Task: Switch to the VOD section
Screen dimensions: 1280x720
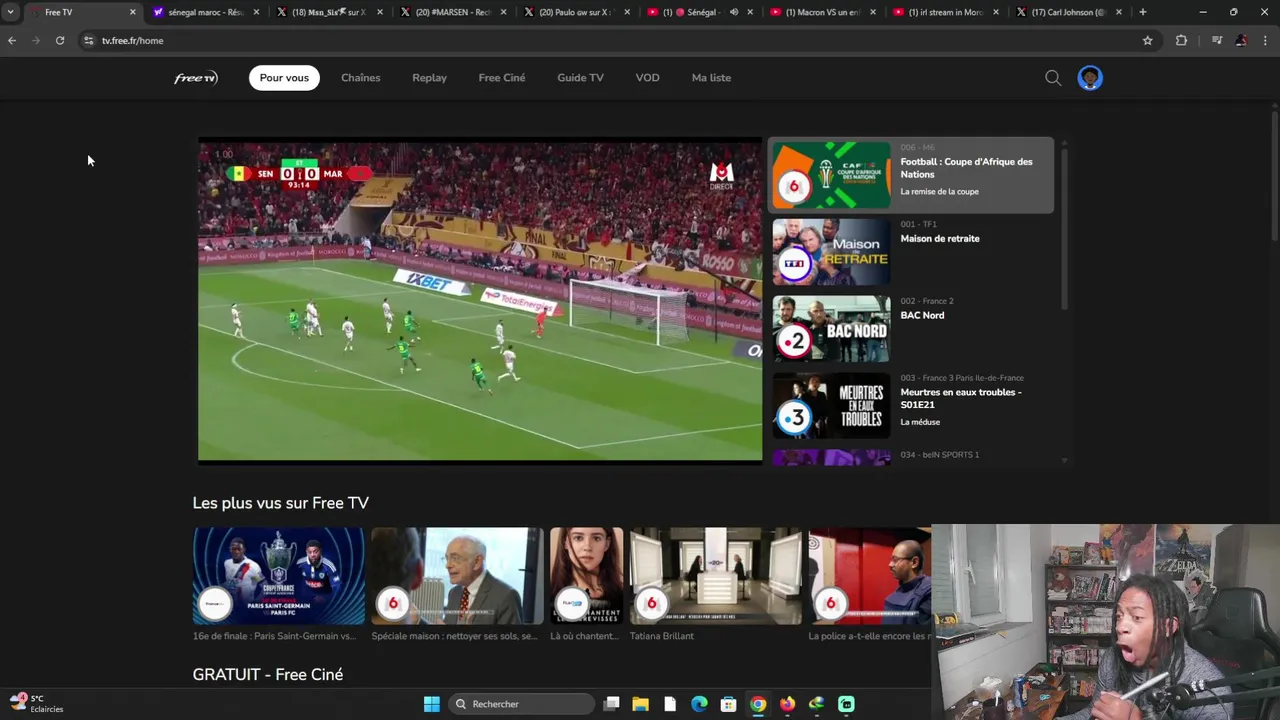Action: pyautogui.click(x=647, y=78)
